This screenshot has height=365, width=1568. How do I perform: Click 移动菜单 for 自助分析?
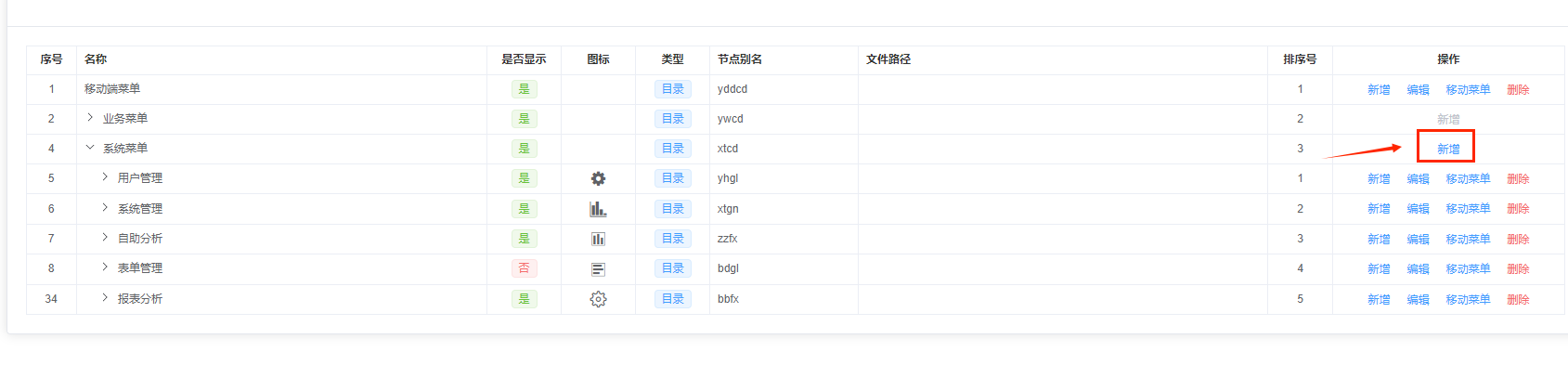coord(1468,240)
